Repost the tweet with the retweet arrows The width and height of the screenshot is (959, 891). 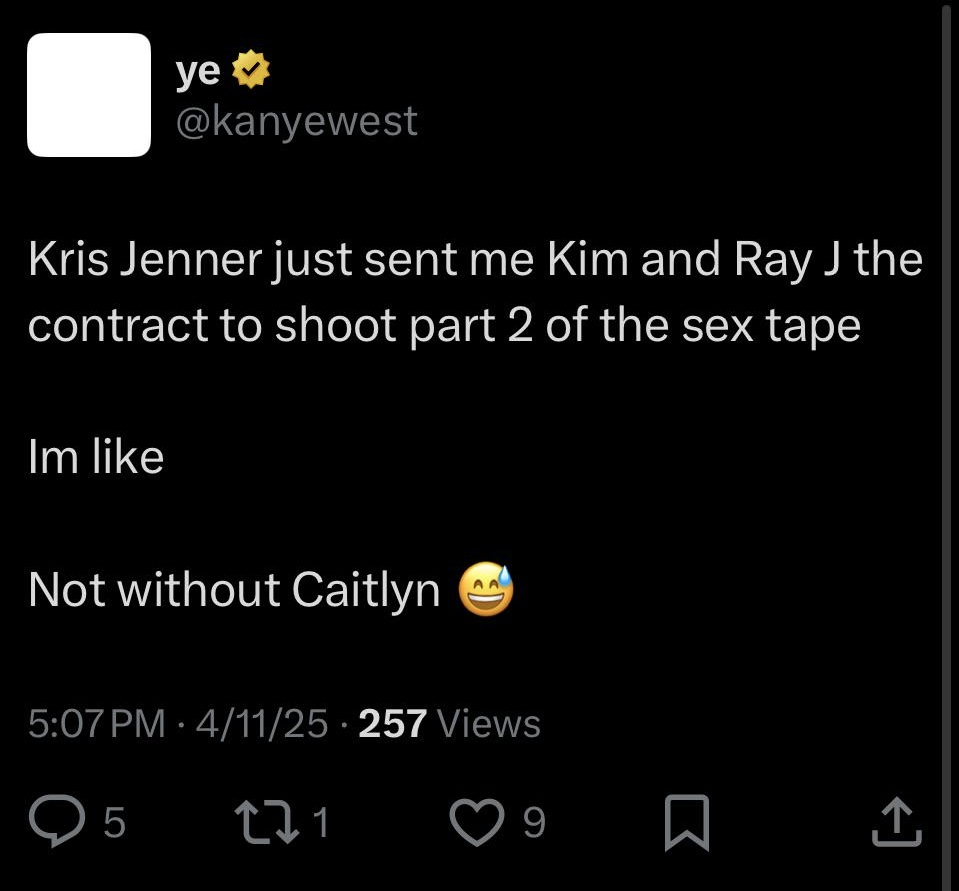click(267, 822)
